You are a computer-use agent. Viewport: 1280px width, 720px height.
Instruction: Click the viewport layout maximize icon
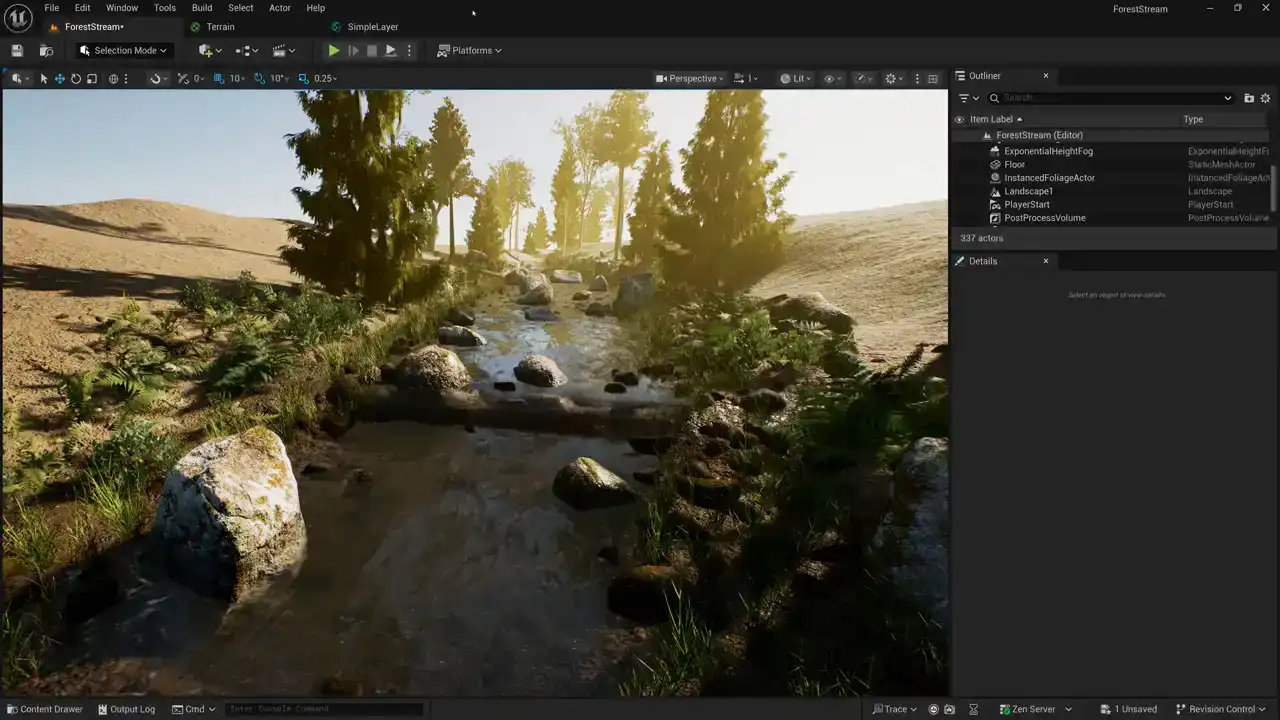[x=933, y=79]
